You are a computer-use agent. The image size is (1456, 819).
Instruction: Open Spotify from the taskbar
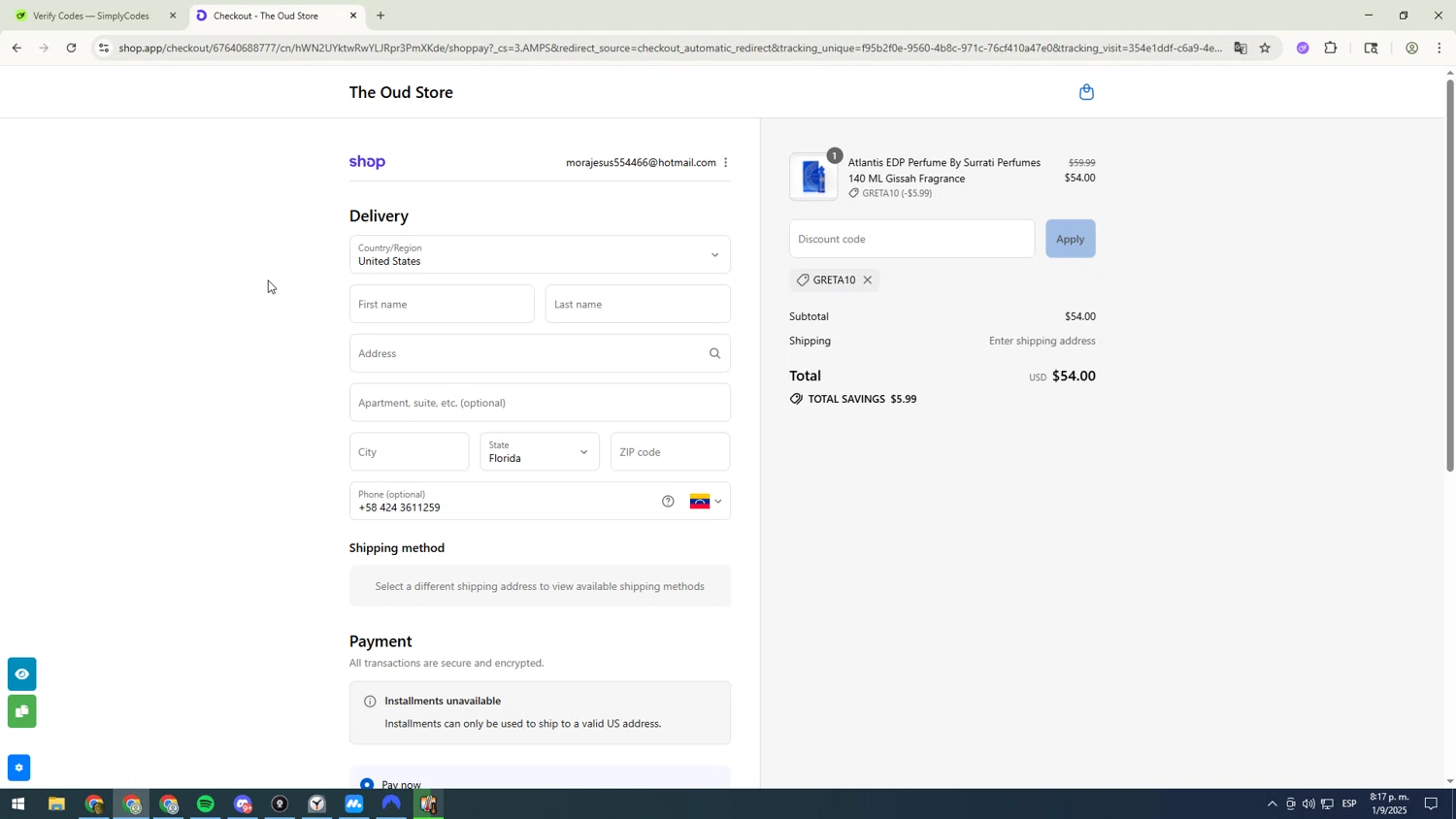206,804
